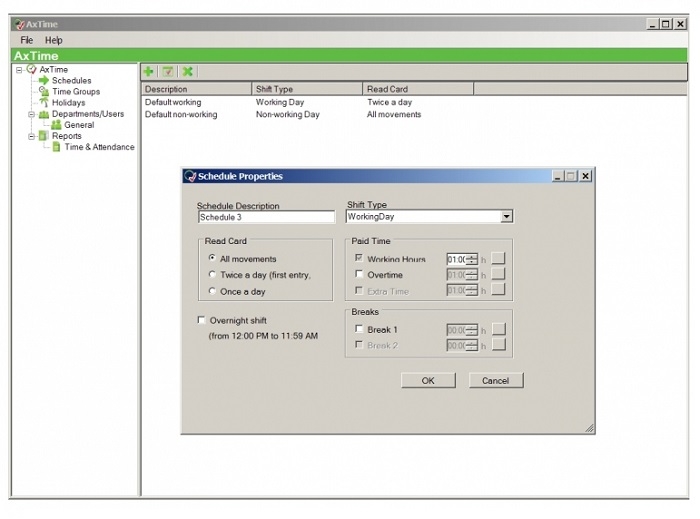Click the green X delete schedule icon
Image resolution: width=700 pixels, height=519 pixels.
tap(187, 71)
